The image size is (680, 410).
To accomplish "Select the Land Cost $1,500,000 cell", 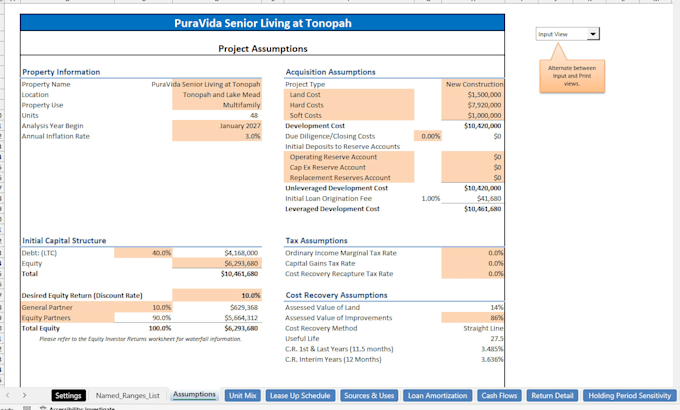I will click(x=473, y=95).
